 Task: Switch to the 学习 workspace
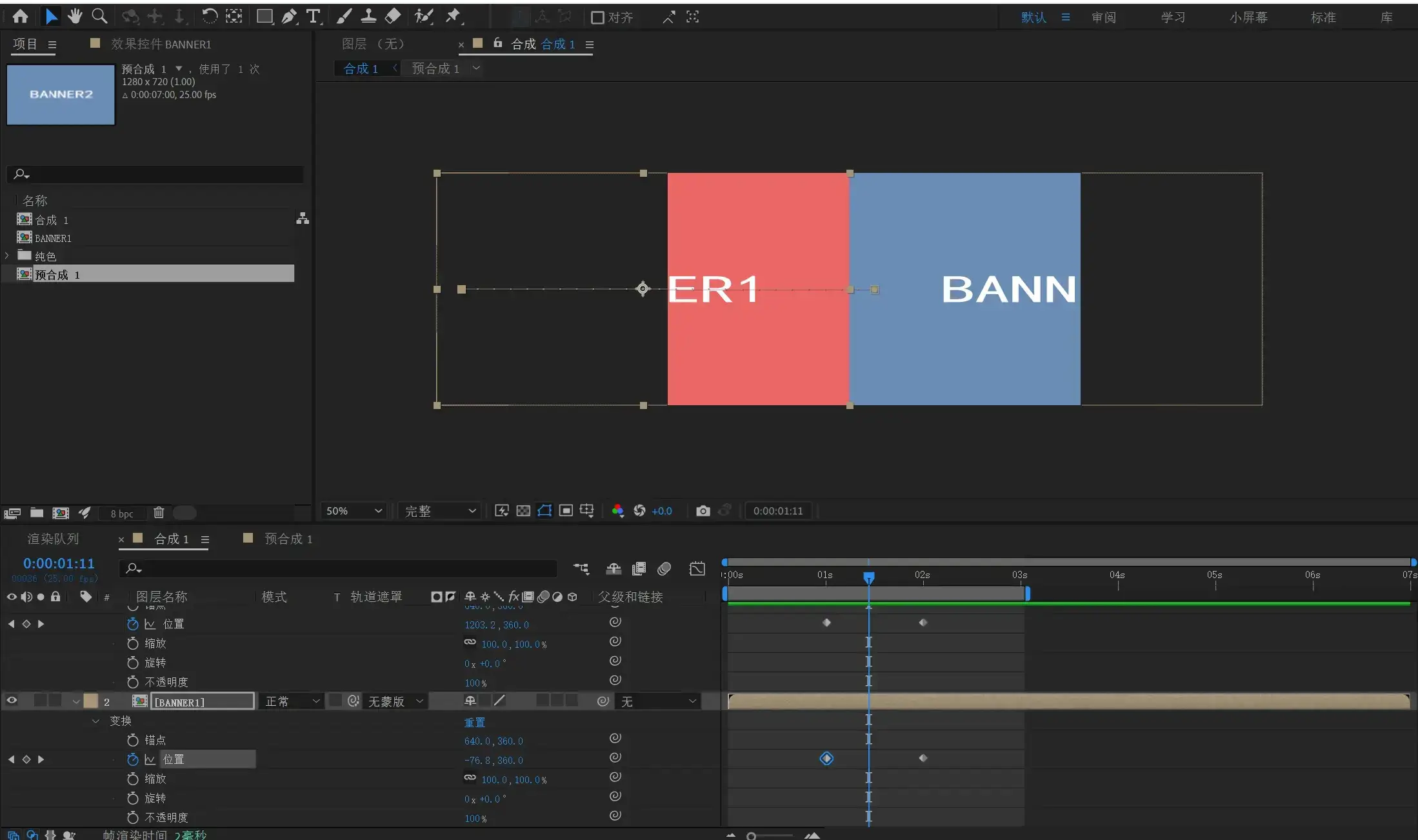pos(1173,17)
